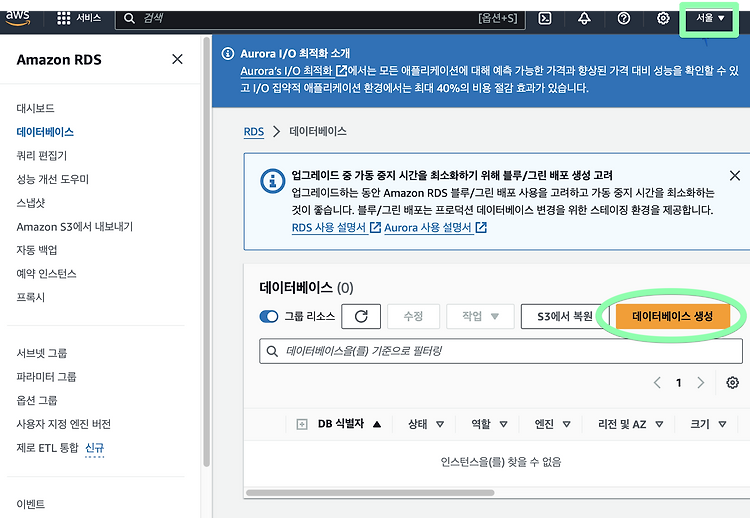Screen dimensions: 750x518
Task: Open the 서비스 grid menu icon
Action: click(64, 19)
